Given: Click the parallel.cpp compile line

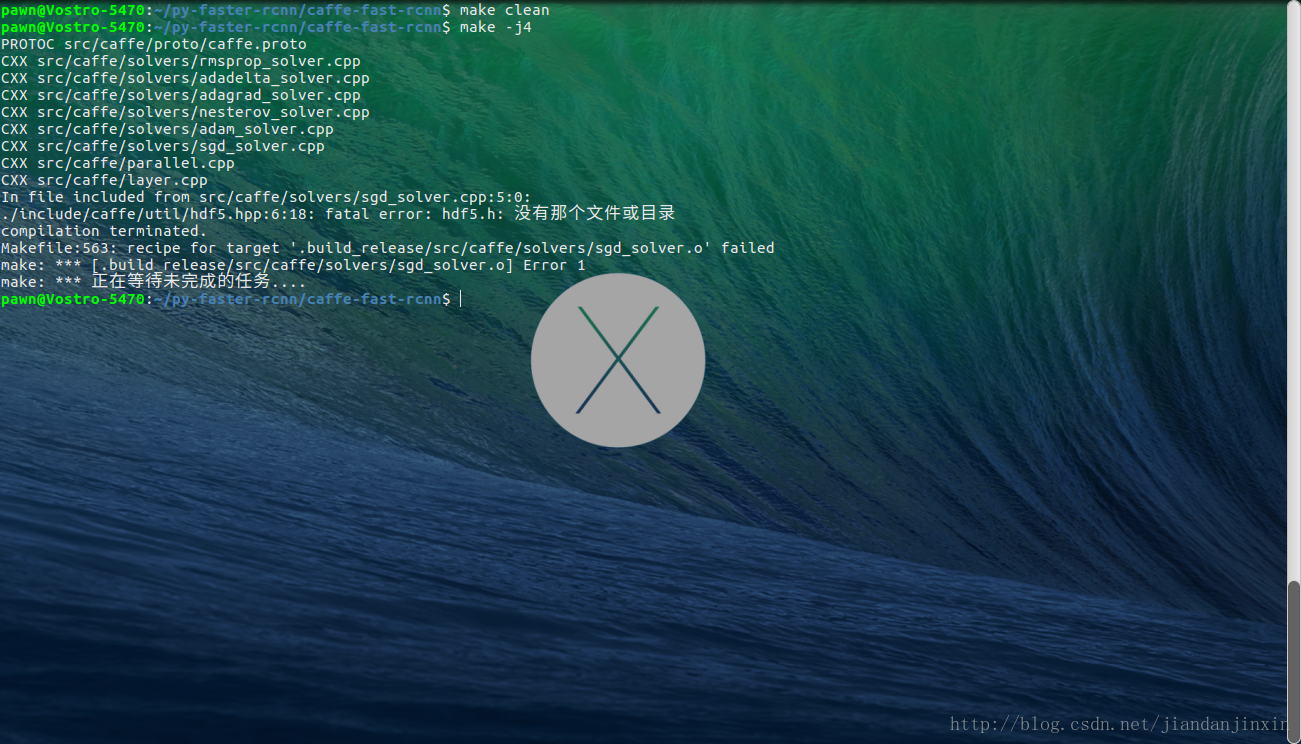Looking at the screenshot, I should [x=118, y=163].
